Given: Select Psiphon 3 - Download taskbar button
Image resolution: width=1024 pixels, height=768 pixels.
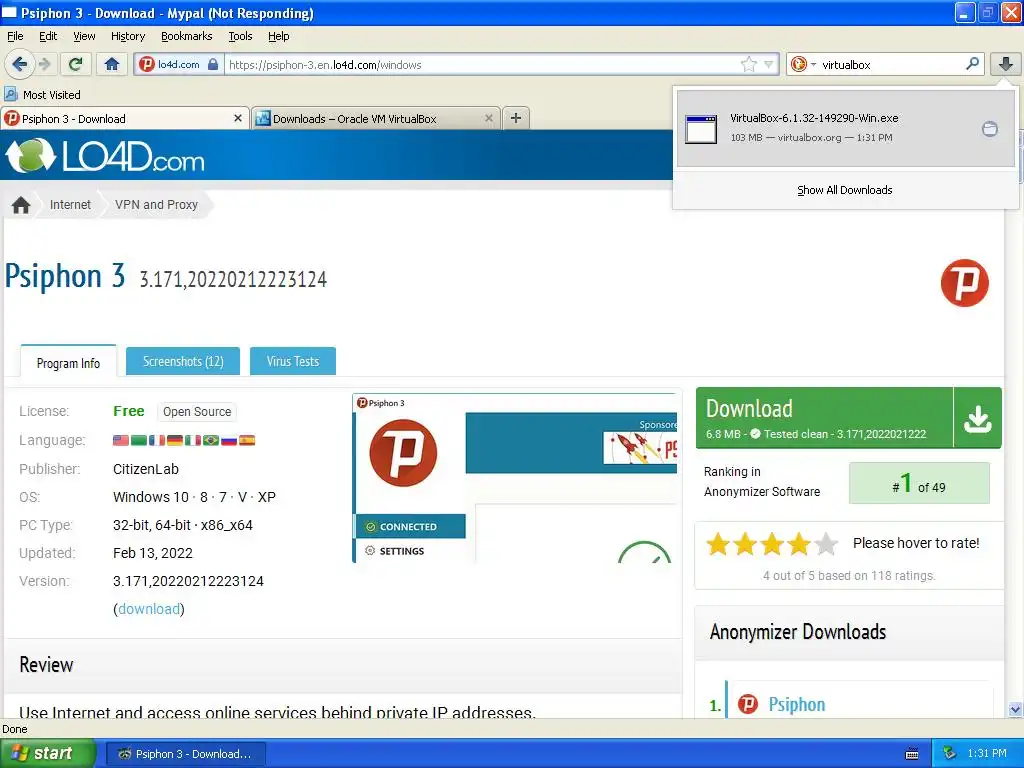Looking at the screenshot, I should pyautogui.click(x=185, y=754).
